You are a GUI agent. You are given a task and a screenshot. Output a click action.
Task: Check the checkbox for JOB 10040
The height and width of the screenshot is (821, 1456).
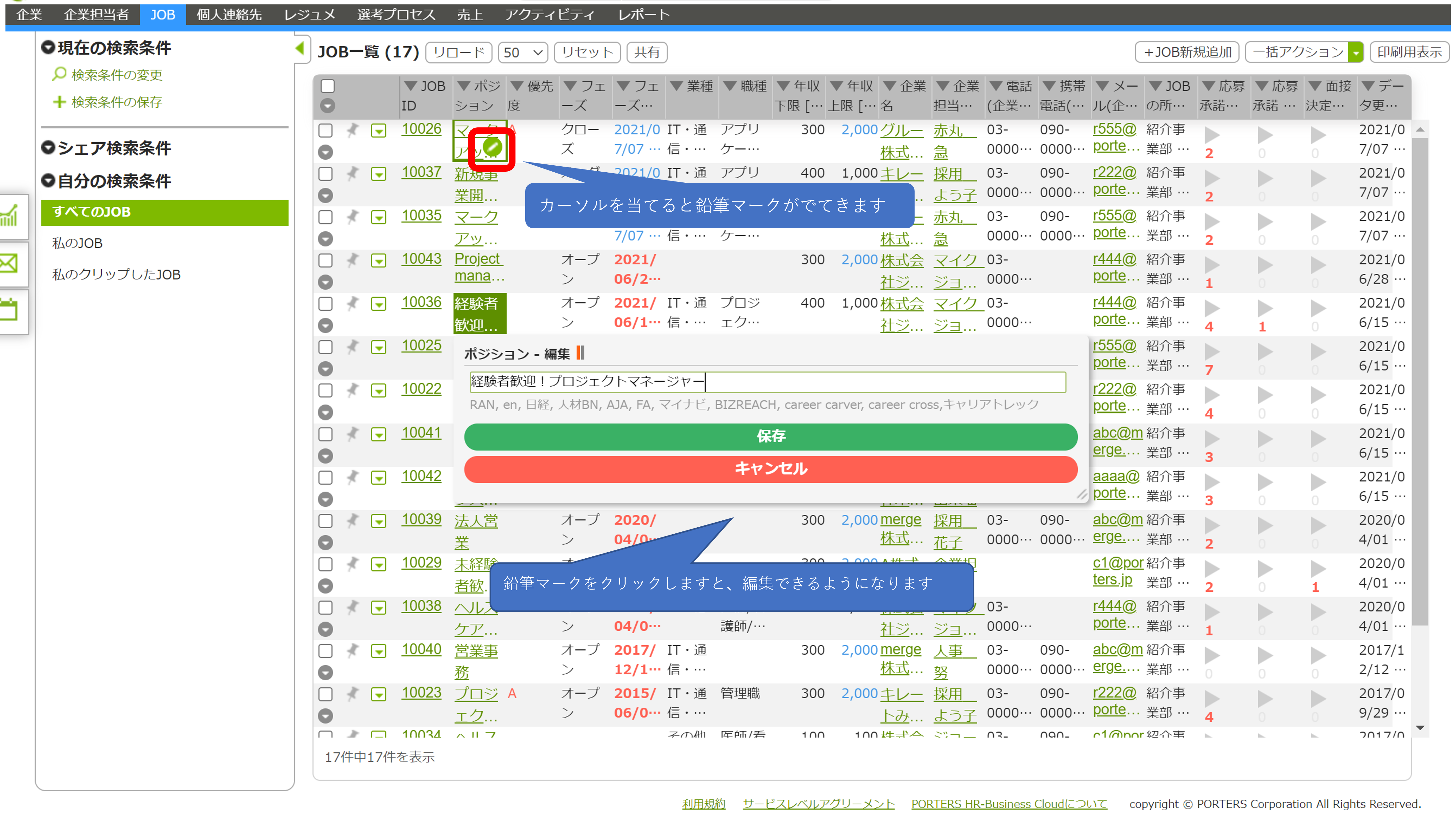pos(325,651)
